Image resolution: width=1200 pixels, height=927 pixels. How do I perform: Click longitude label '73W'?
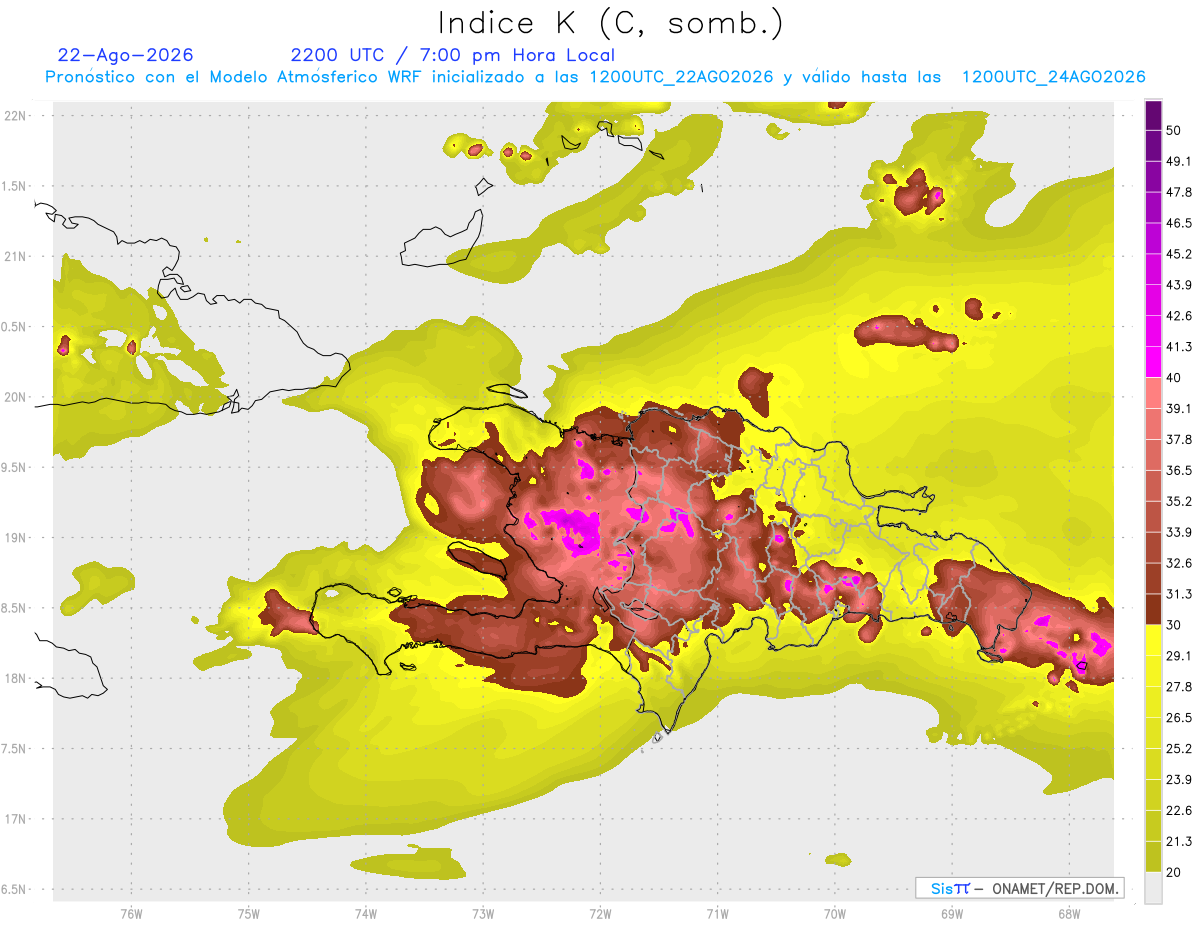[483, 914]
